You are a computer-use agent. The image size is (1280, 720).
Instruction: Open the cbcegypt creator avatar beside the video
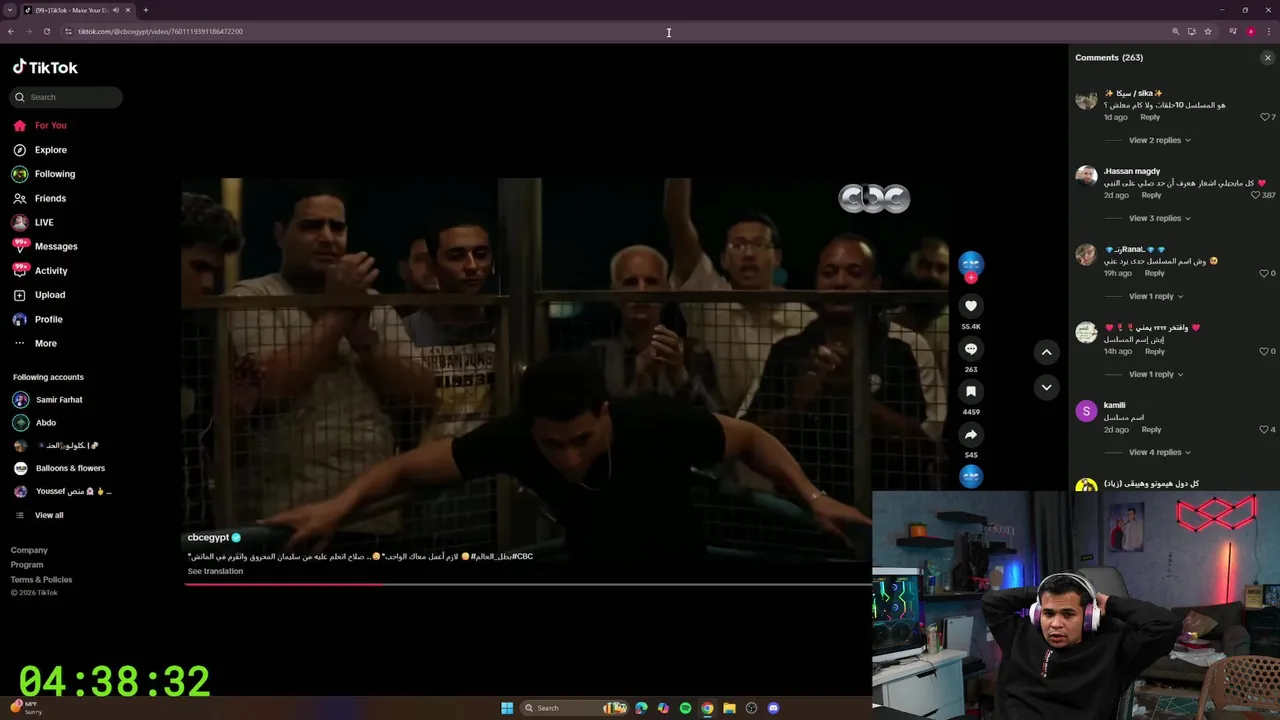971,263
